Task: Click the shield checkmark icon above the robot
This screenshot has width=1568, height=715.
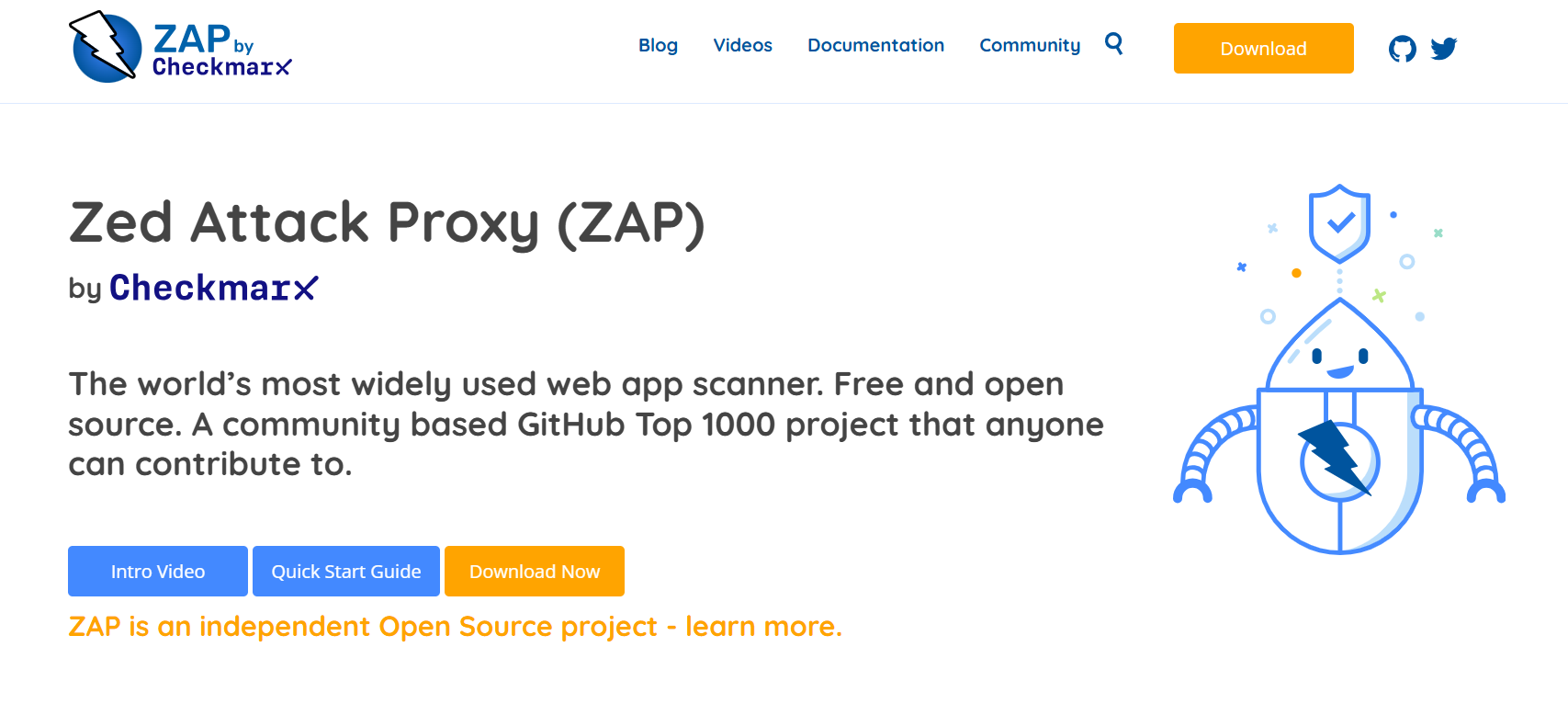Action: coord(1339,222)
